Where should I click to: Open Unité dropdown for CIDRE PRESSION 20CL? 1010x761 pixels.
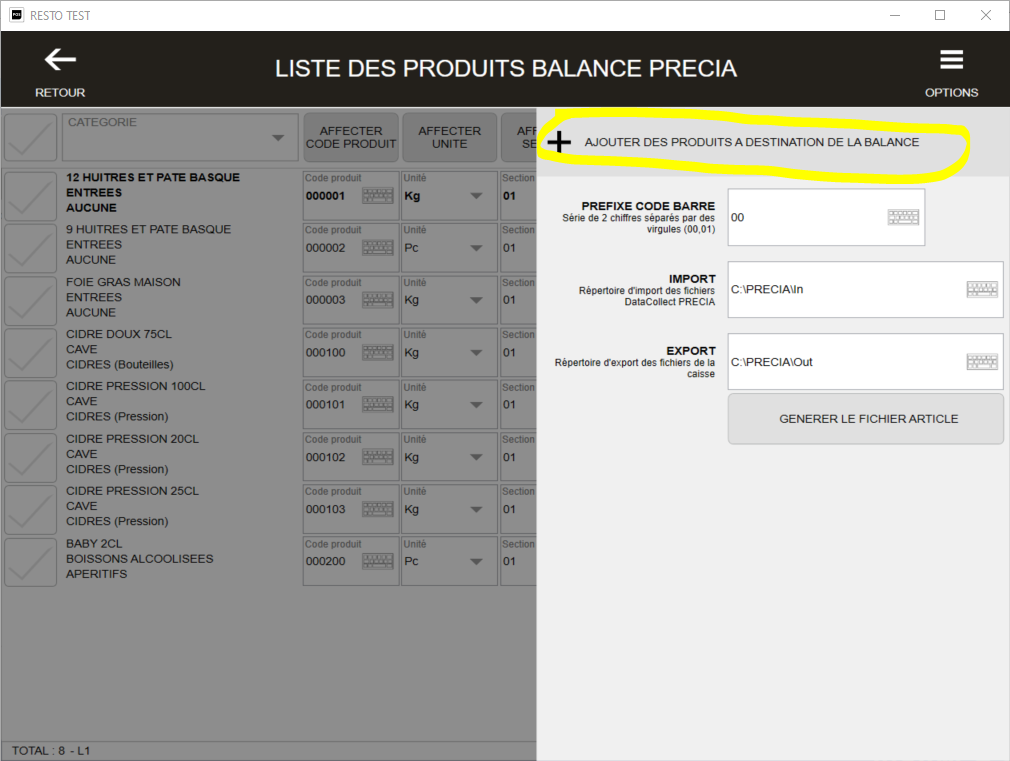[449, 457]
